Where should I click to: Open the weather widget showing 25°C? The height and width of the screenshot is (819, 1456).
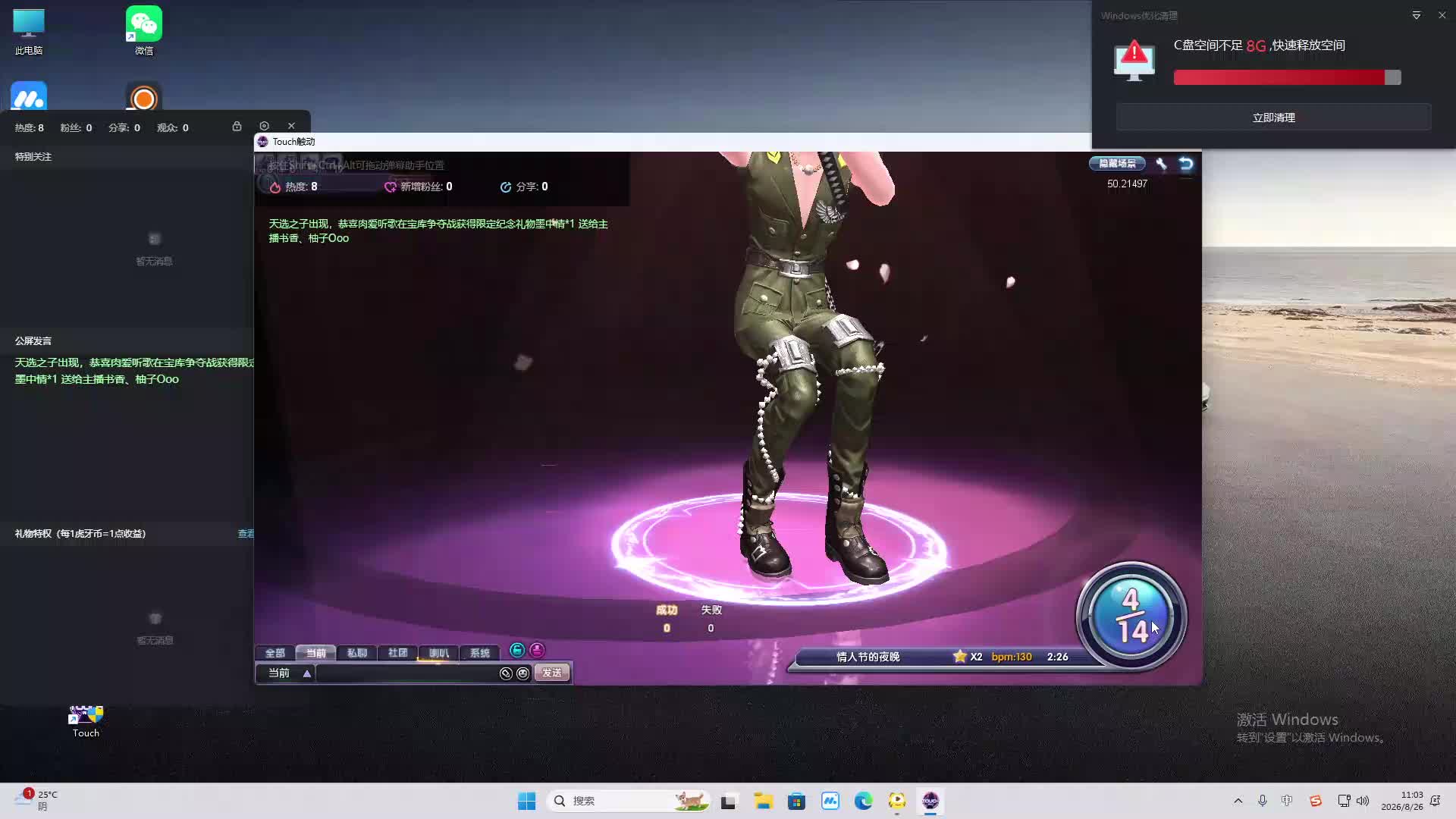[36, 800]
